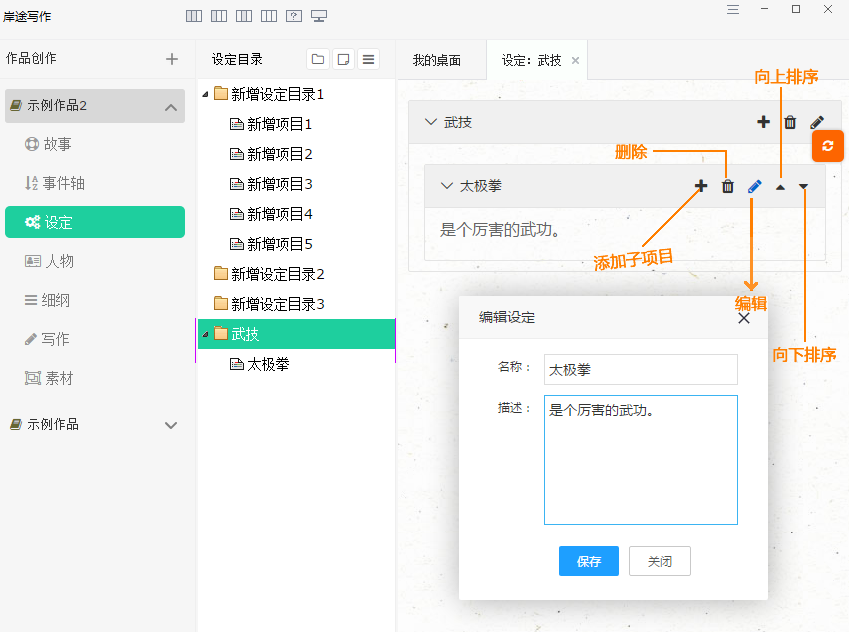Screen dimensions: 850x632
Task: Add a new work with plus icon
Action: [x=172, y=59]
